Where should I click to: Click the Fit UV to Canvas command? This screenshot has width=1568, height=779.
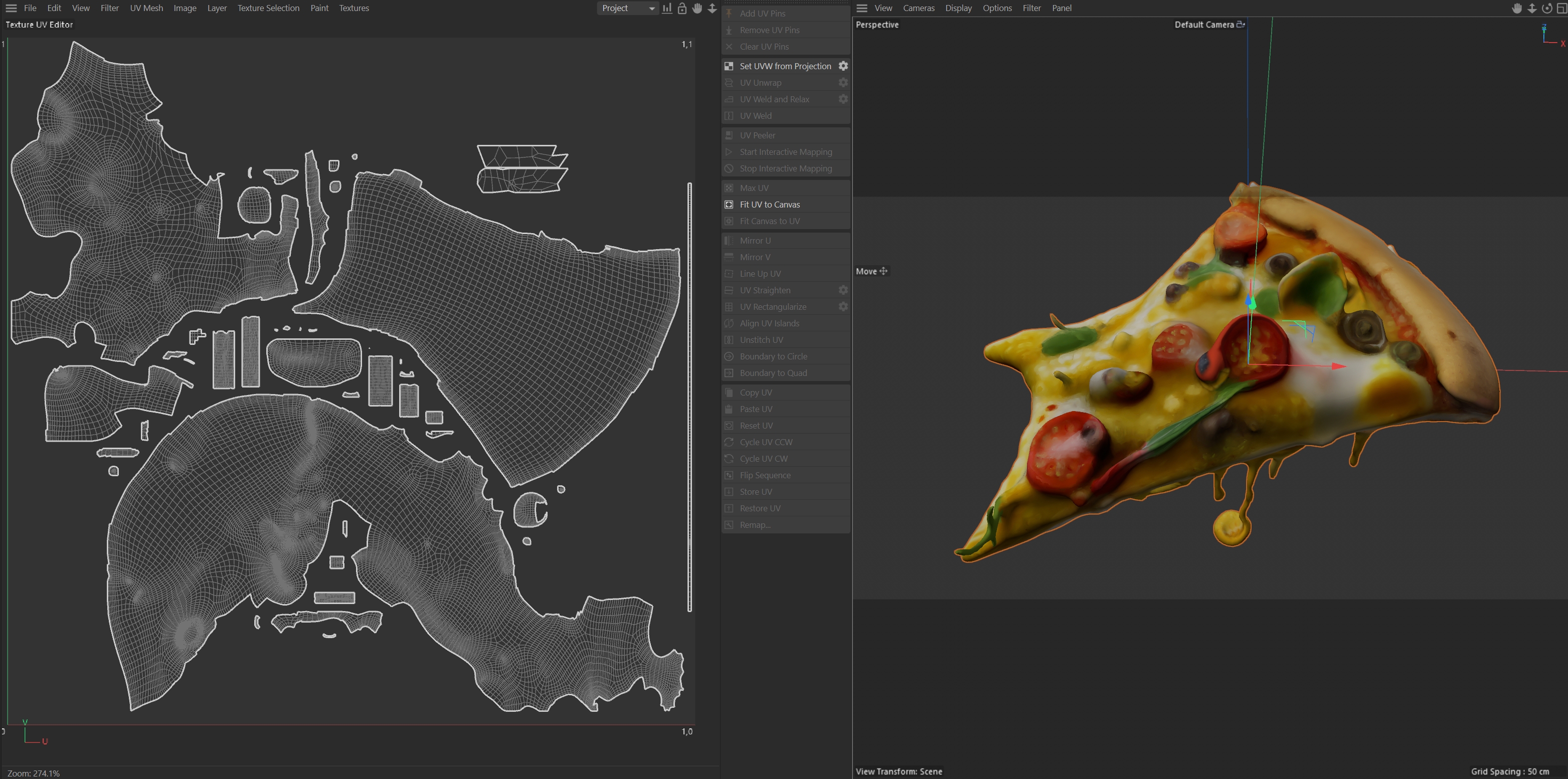pyautogui.click(x=769, y=205)
